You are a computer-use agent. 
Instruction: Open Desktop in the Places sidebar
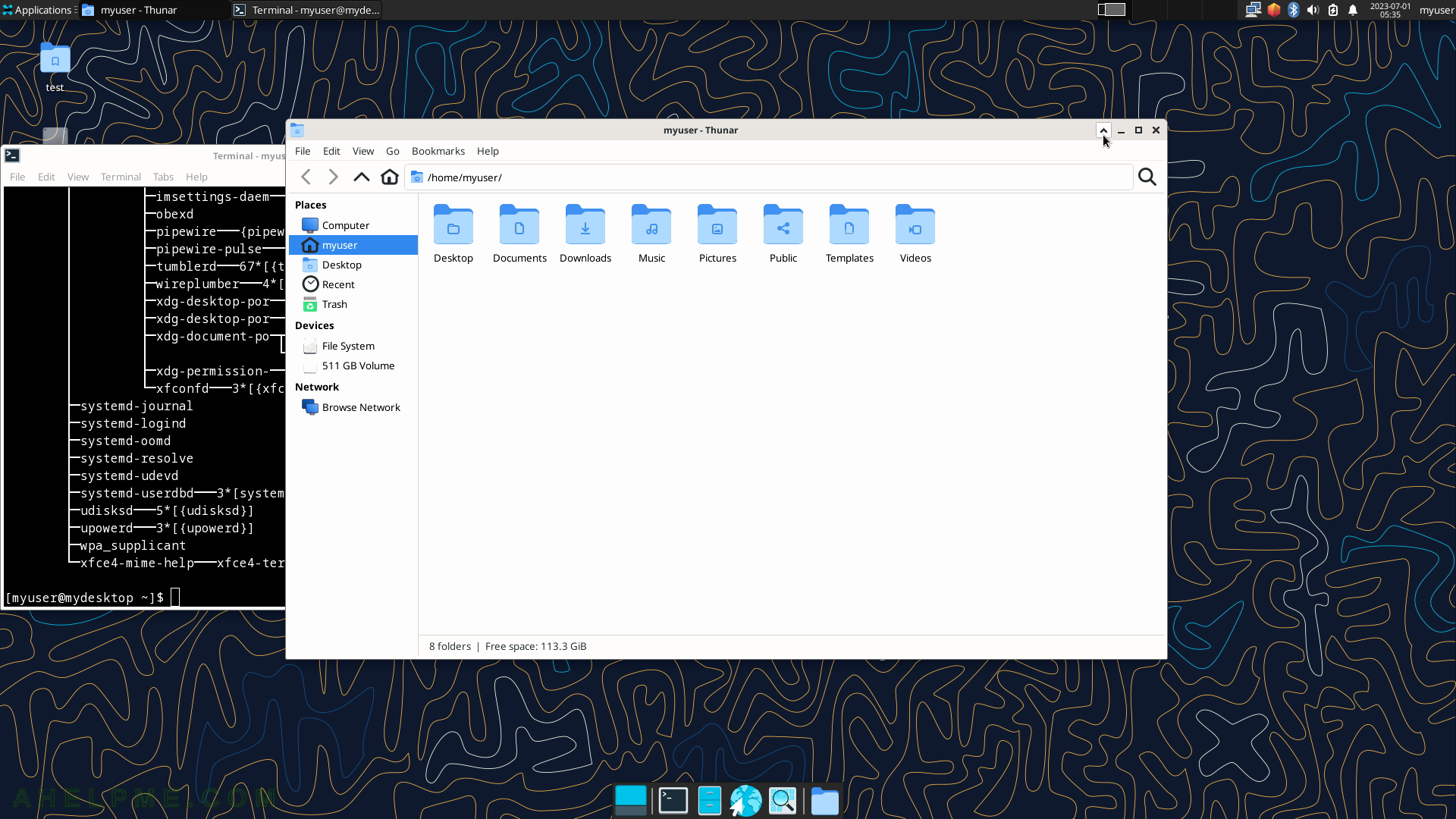(353, 265)
